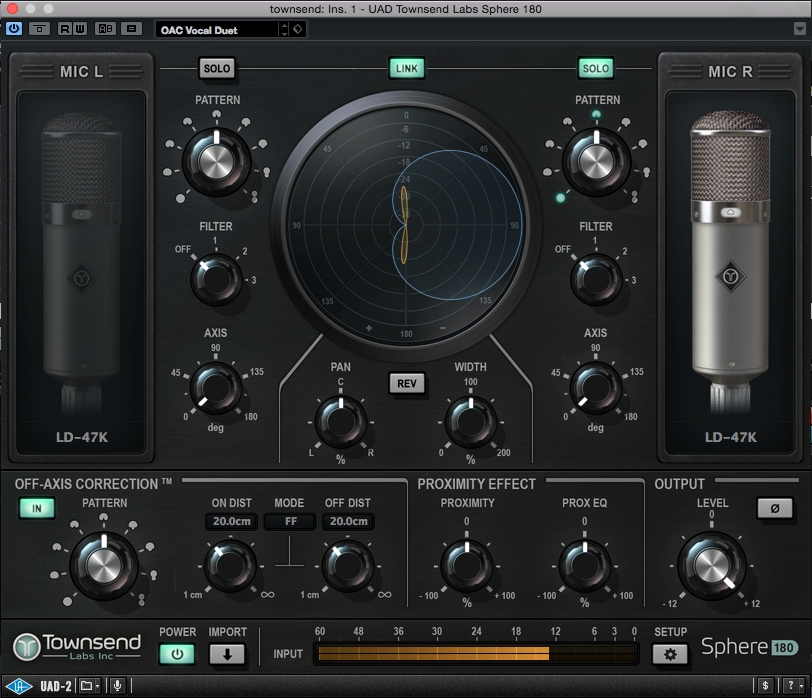Toggle the plugin bypass power icon in top toolbar

[14, 29]
